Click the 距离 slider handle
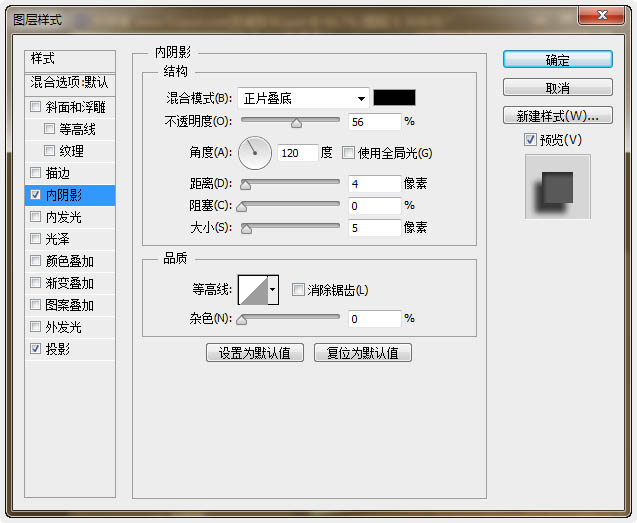The width and height of the screenshot is (637, 523). tap(245, 185)
